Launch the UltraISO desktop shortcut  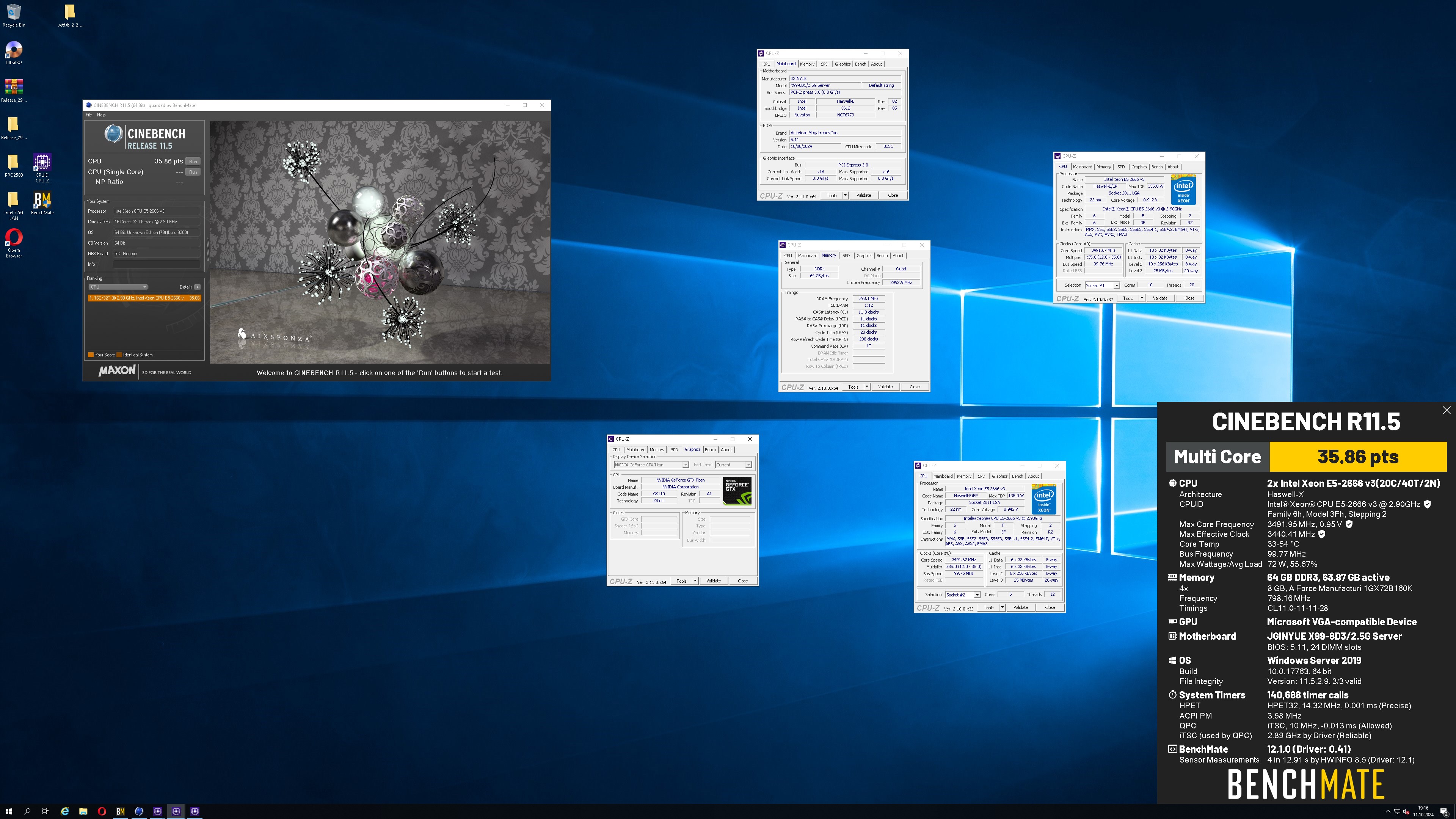coord(14,53)
